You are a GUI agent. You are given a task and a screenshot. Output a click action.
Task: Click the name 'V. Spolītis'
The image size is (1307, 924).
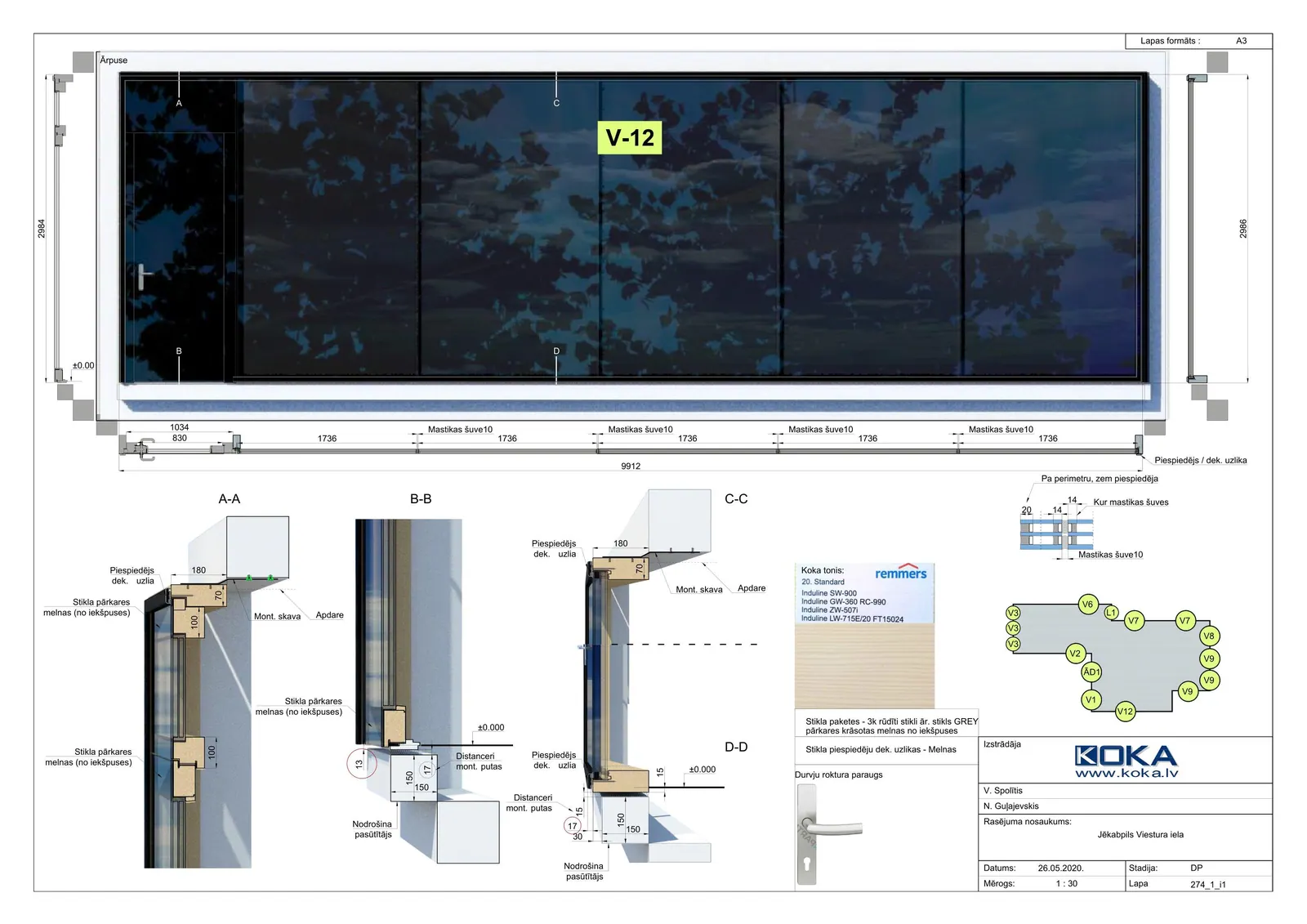click(x=1003, y=791)
